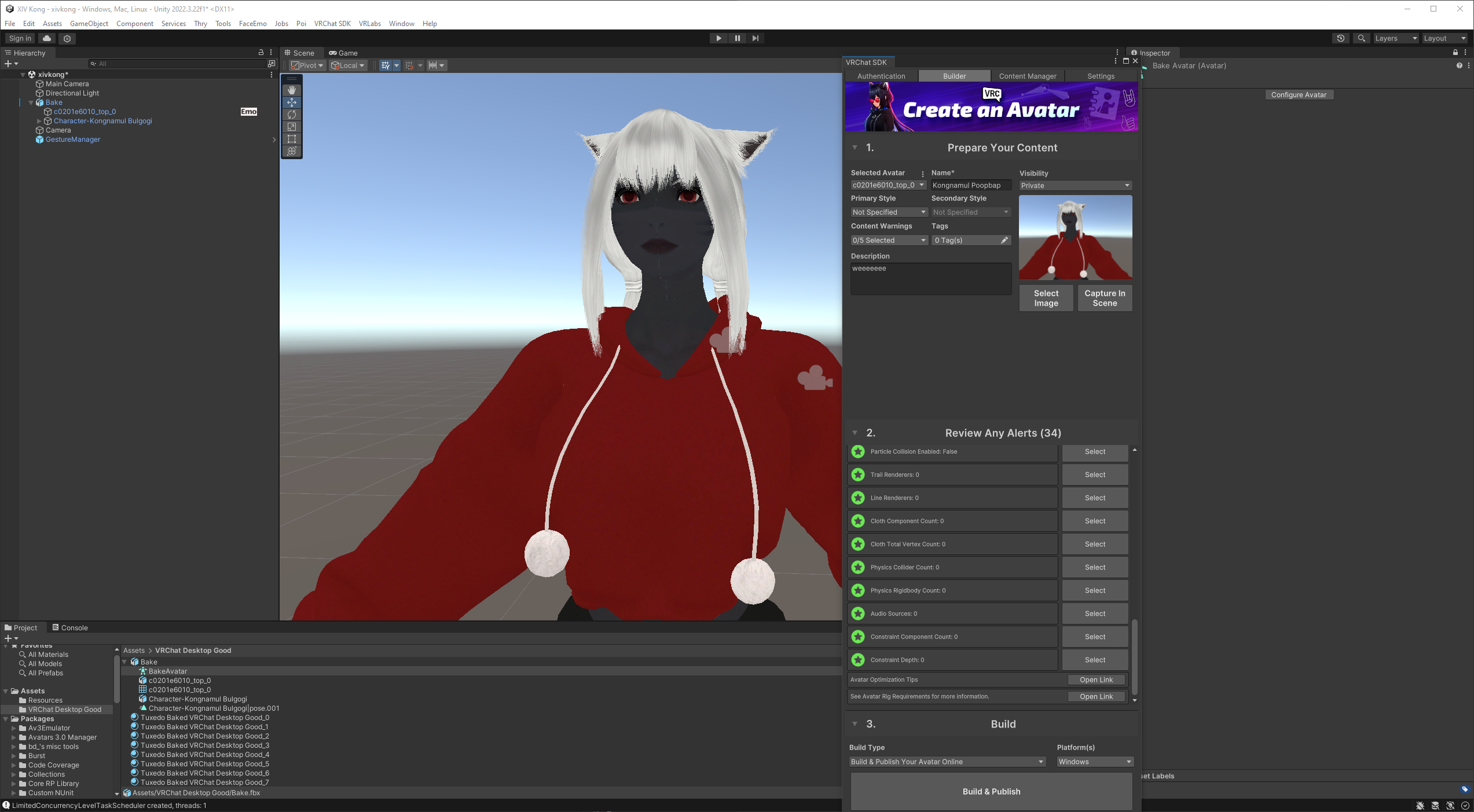
Task: Click the Tags edit pencil icon
Action: [1004, 240]
